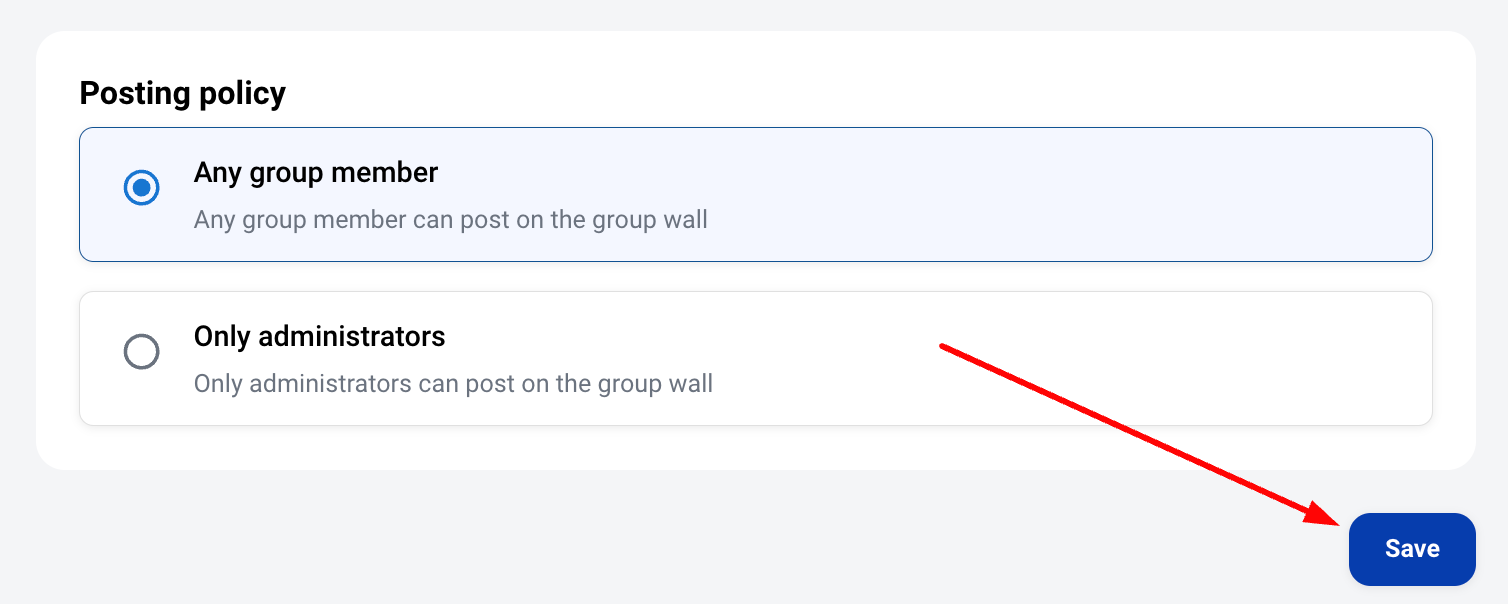Image resolution: width=1508 pixels, height=604 pixels.
Task: Click the "Only administrators" option title
Action: click(x=319, y=337)
